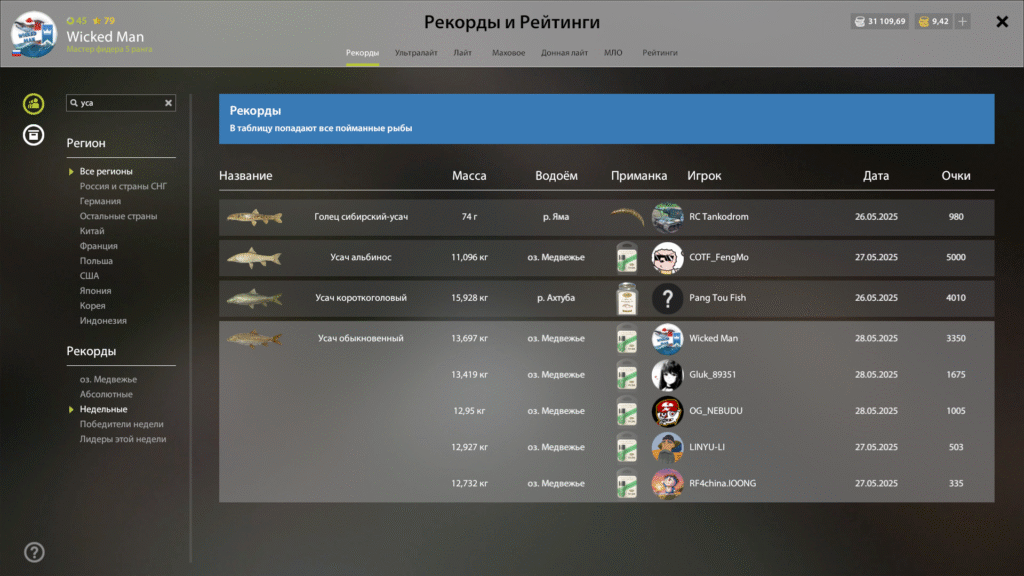1024x576 pixels.
Task: Close the Рекорды и Рейтинги window
Action: (1002, 22)
